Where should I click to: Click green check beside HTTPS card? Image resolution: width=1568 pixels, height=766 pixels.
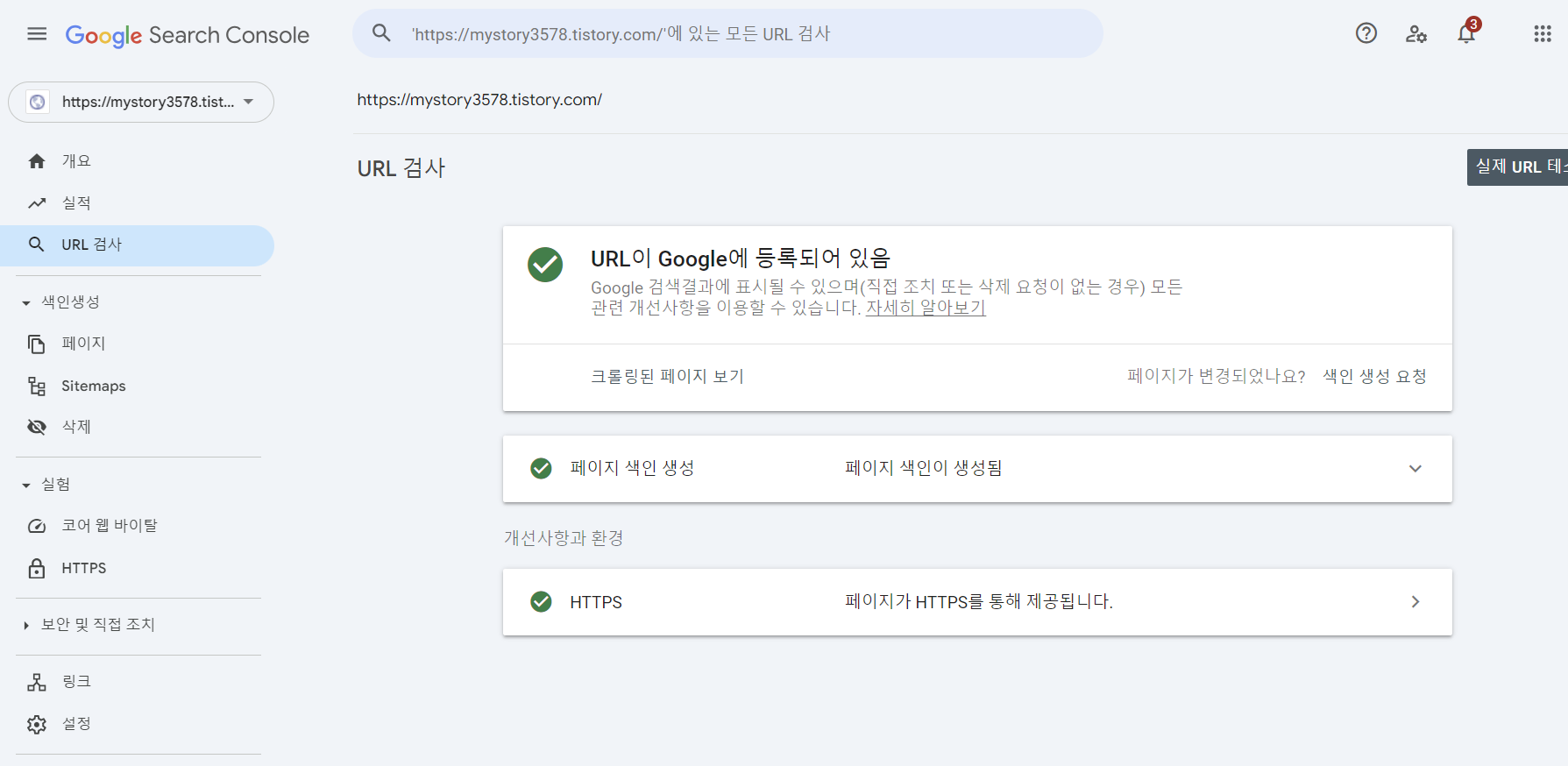(542, 601)
